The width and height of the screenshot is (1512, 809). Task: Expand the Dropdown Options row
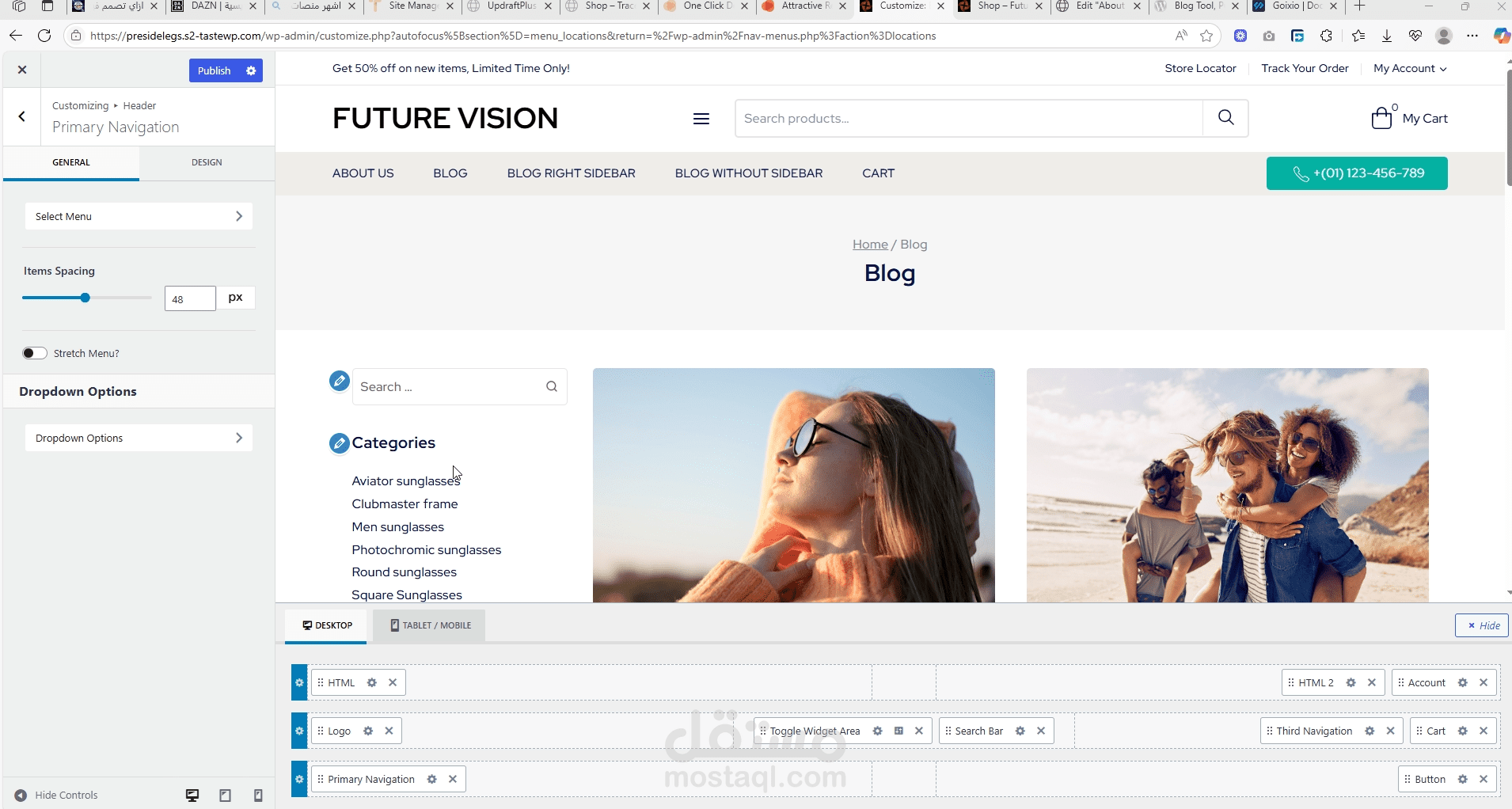[139, 438]
